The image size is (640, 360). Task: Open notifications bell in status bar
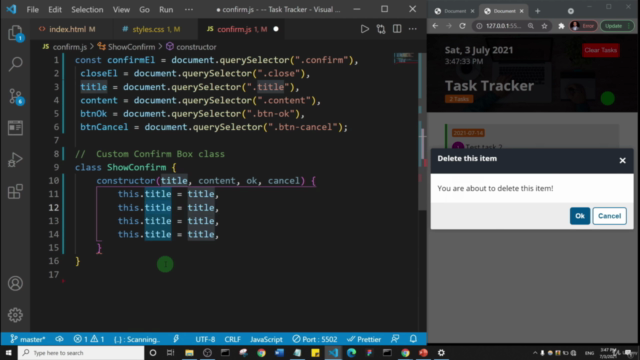(x=413, y=339)
